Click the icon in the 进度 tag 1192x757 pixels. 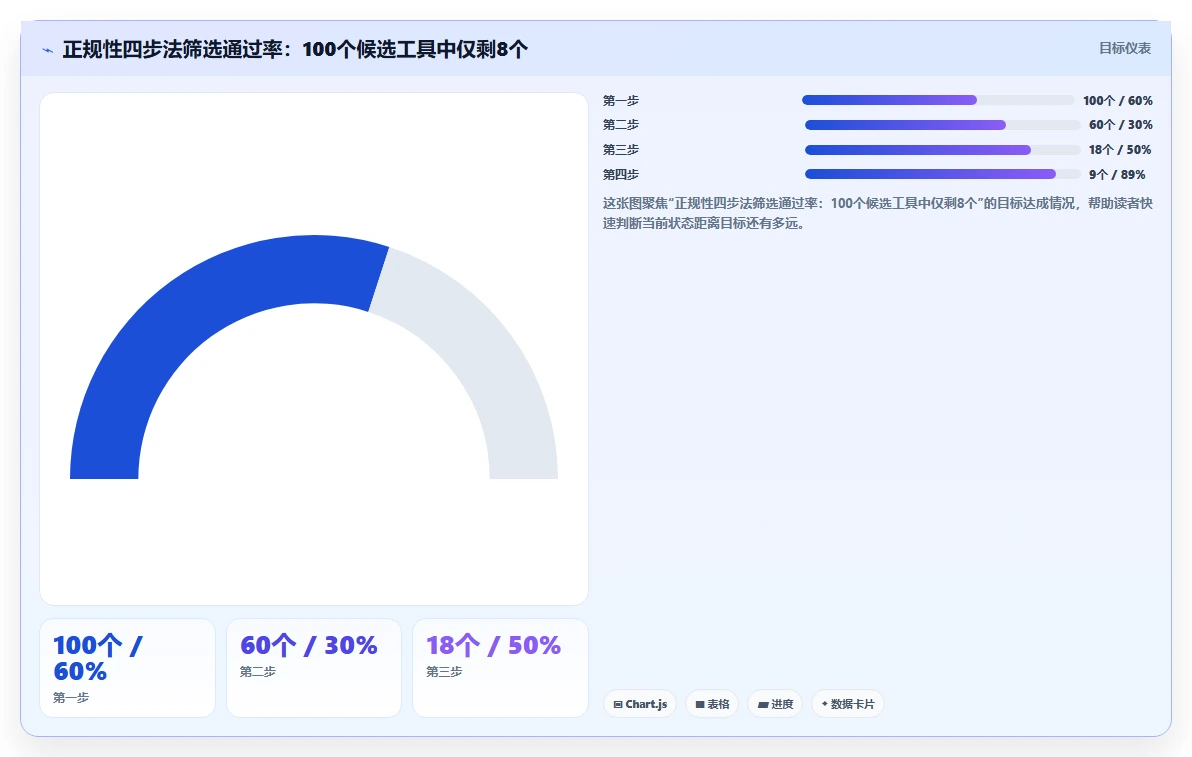[x=763, y=705]
